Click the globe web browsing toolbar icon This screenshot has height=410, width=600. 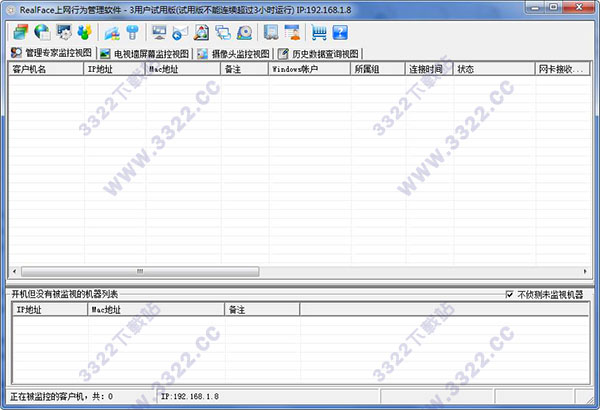click(x=42, y=32)
